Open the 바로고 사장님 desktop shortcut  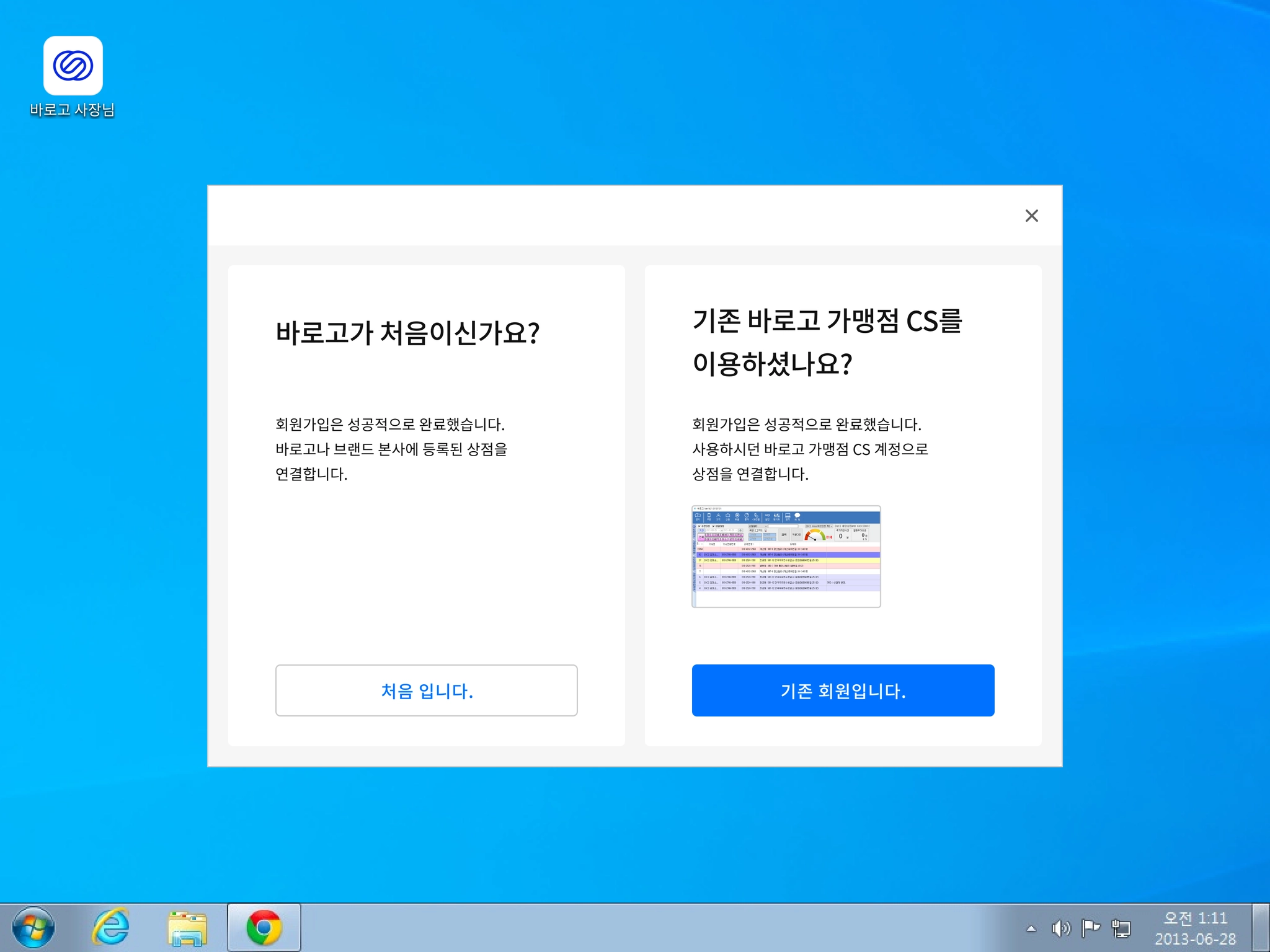[x=73, y=68]
